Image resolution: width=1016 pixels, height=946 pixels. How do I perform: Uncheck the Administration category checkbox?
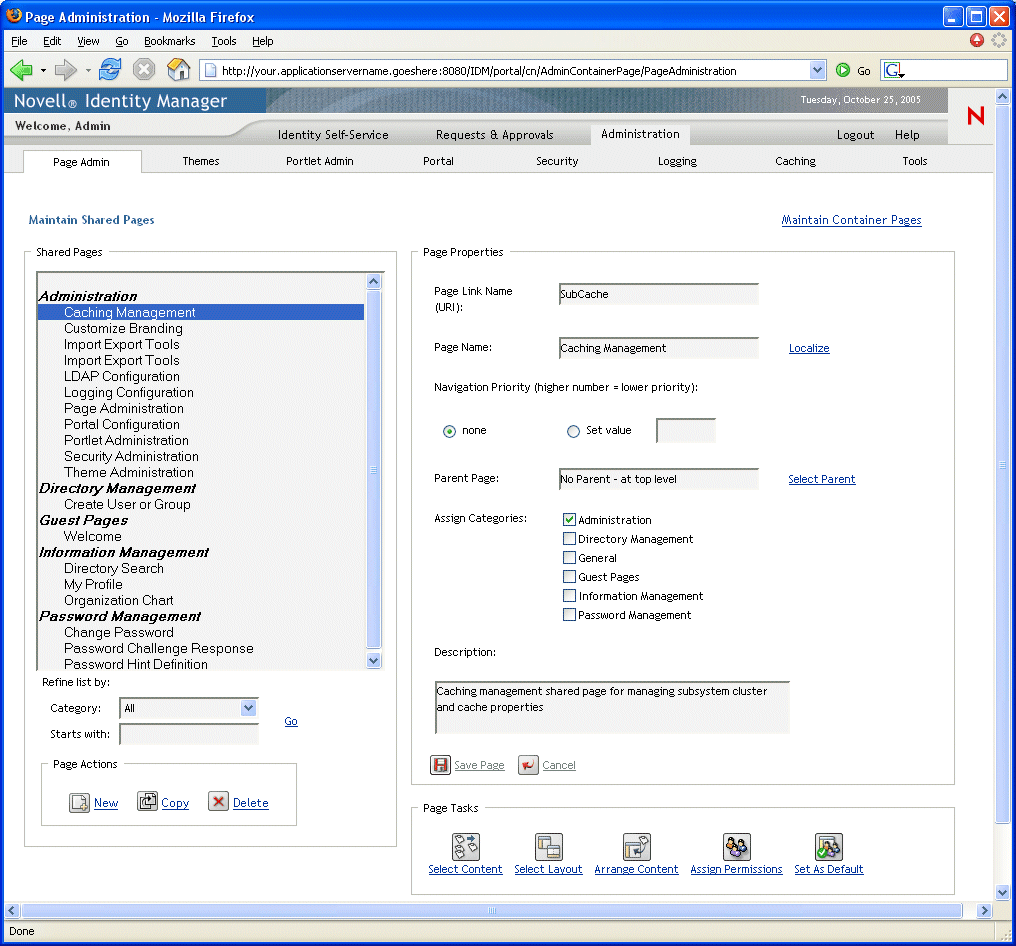pyautogui.click(x=569, y=520)
